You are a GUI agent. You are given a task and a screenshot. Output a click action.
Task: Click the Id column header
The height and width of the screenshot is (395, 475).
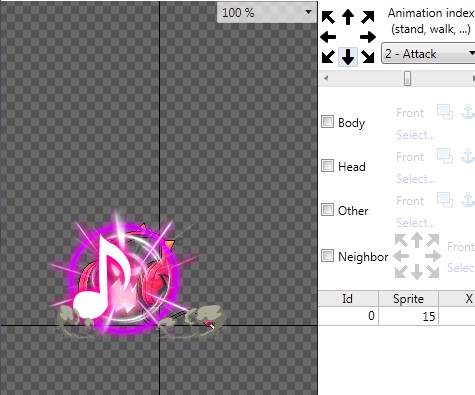[x=348, y=299]
